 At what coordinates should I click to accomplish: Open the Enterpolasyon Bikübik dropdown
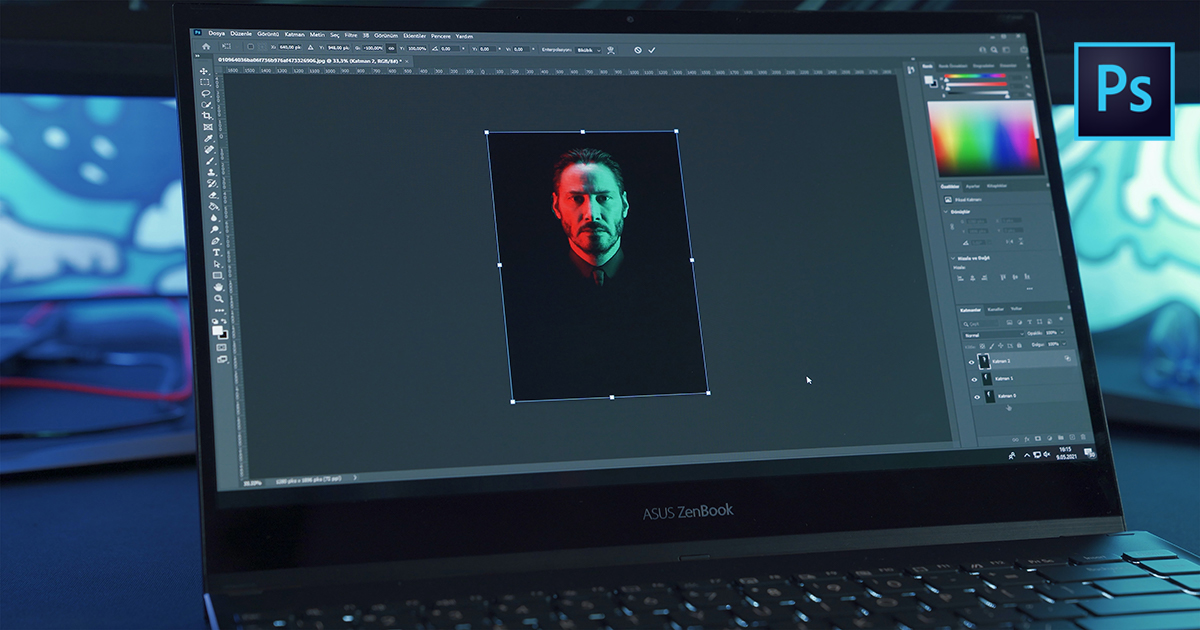point(588,50)
